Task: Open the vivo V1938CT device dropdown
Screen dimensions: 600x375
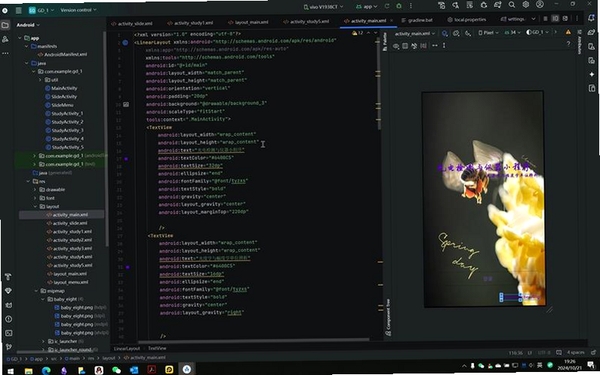Action: tap(323, 7)
